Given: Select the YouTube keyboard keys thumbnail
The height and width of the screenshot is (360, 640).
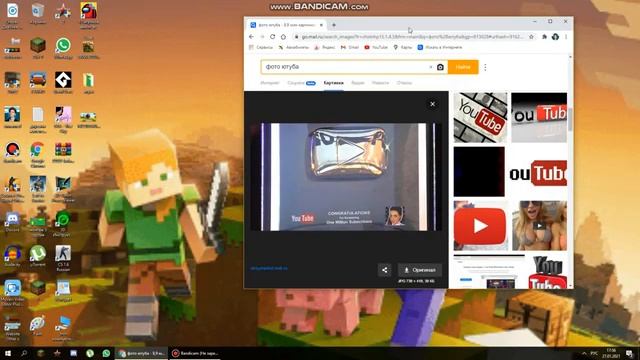Looking at the screenshot, I should pos(480,118).
